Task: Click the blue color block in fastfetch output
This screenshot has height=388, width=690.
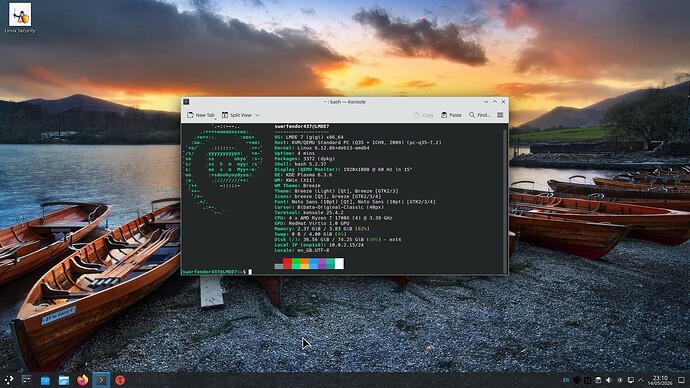Action: [313, 264]
